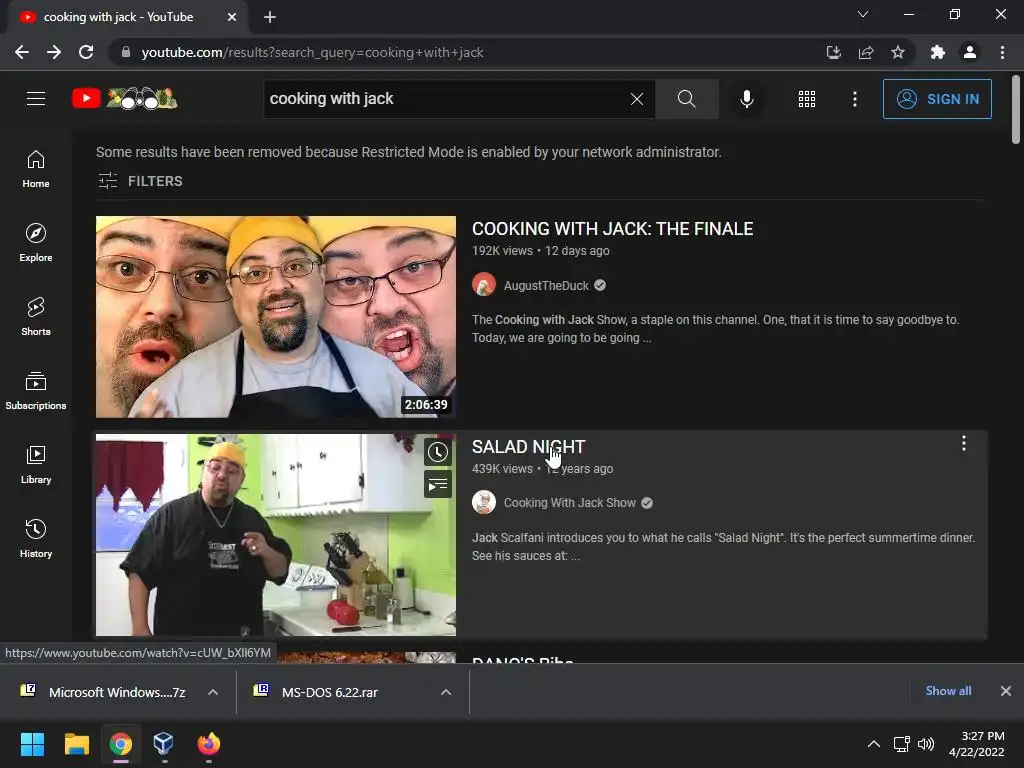Click Cooking With Jack Show avatar
The width and height of the screenshot is (1024, 768).
(484, 502)
